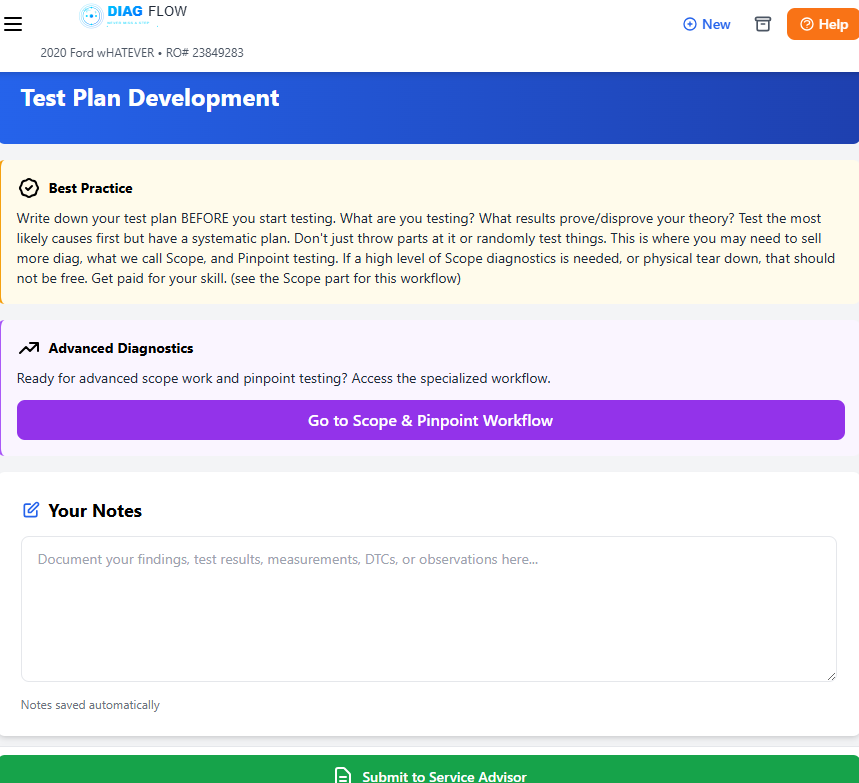Viewport: 859px width, 783px height.
Task: Open the hamburger navigation menu
Action: 13,24
